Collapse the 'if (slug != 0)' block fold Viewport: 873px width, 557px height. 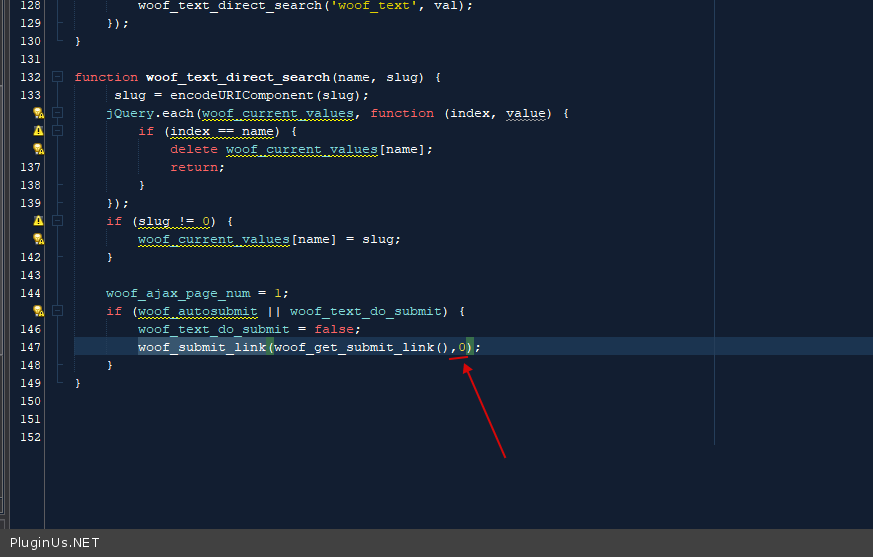coord(57,221)
